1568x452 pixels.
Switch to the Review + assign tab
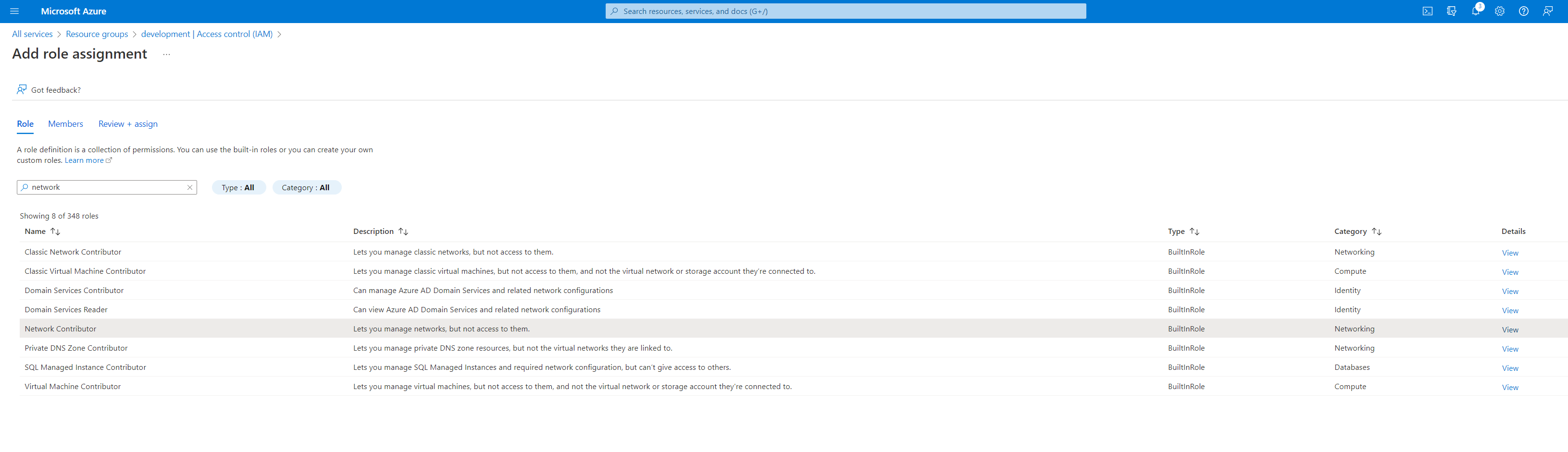point(127,123)
